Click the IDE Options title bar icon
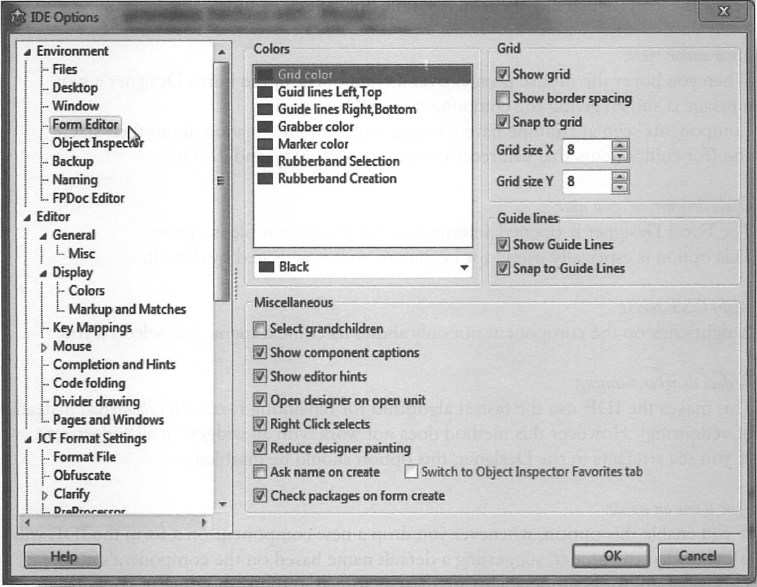This screenshot has height=587, width=757. coord(16,17)
